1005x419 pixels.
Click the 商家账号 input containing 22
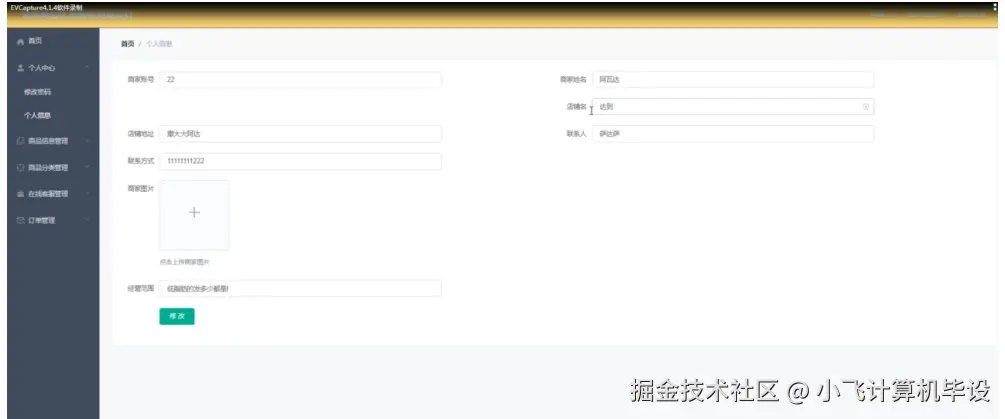click(301, 80)
